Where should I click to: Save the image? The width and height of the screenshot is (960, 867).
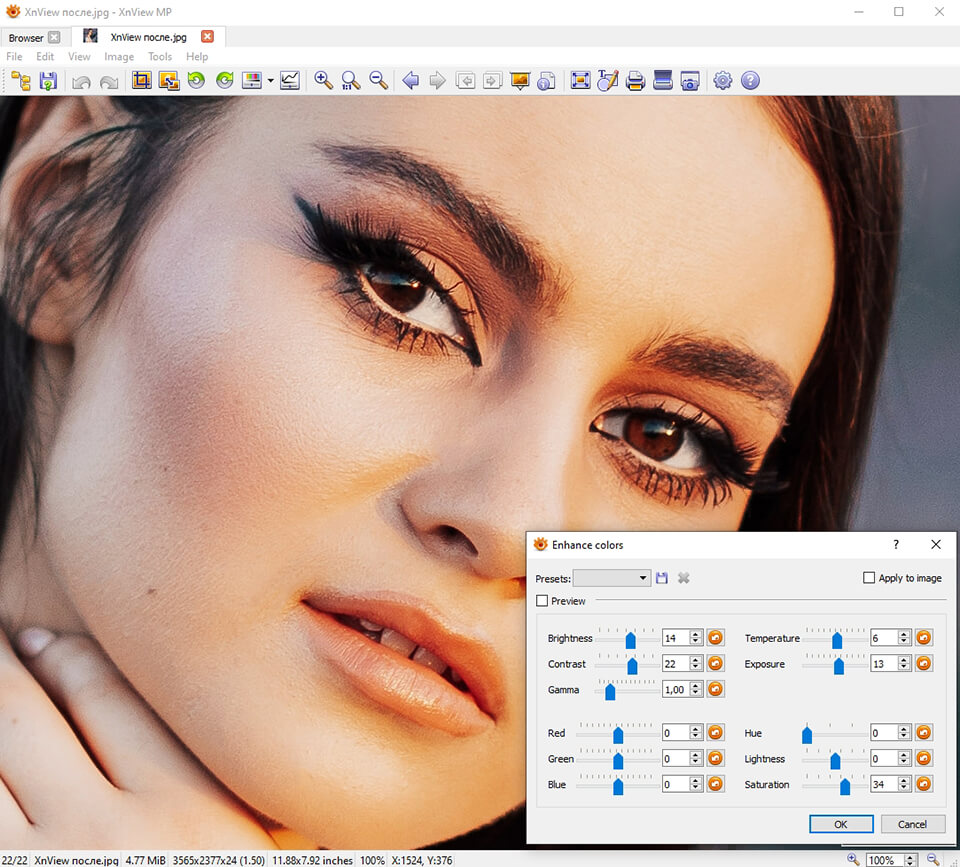coord(47,80)
